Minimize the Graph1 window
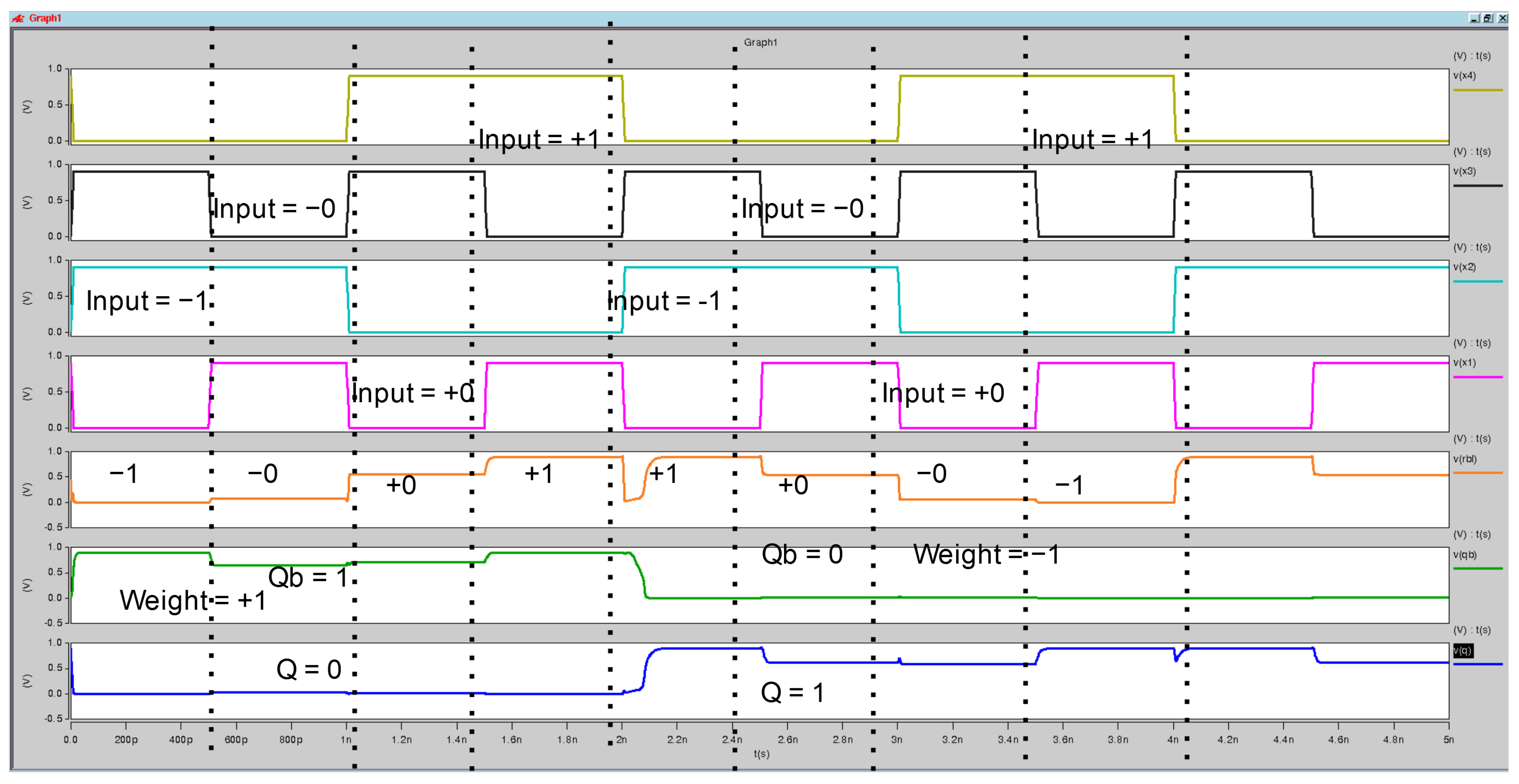This screenshot has height=784, width=1519. pyautogui.click(x=1474, y=18)
